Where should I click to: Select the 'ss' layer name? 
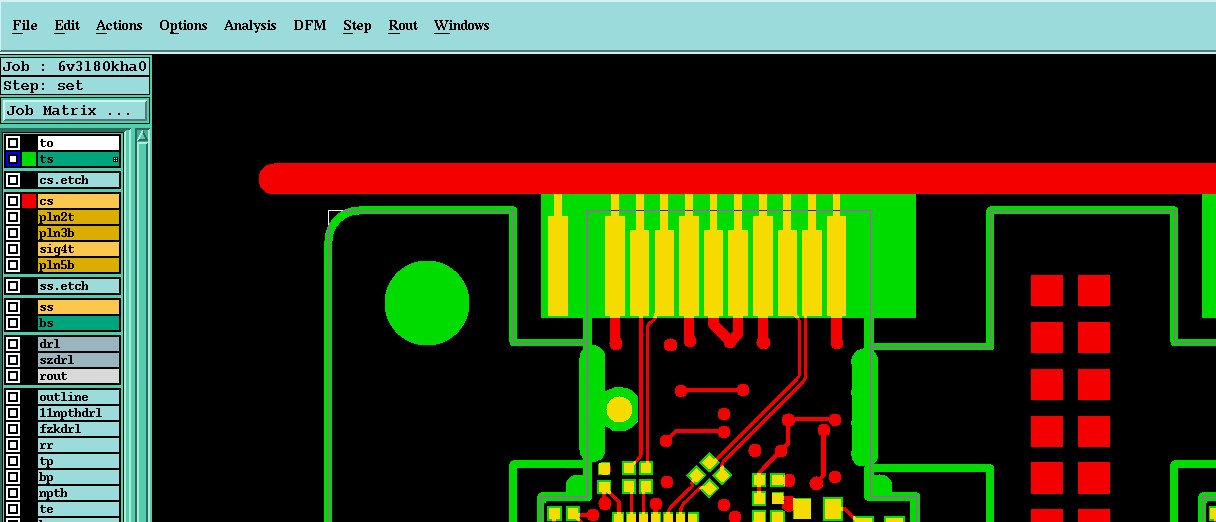(79, 307)
